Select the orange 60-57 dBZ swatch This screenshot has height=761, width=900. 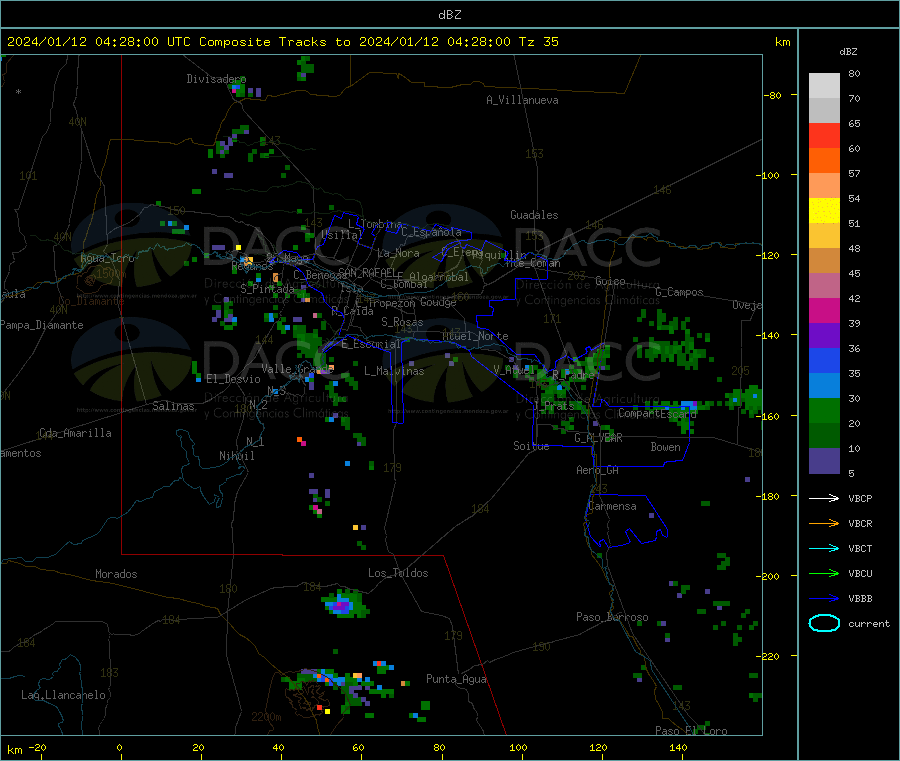[x=824, y=161]
